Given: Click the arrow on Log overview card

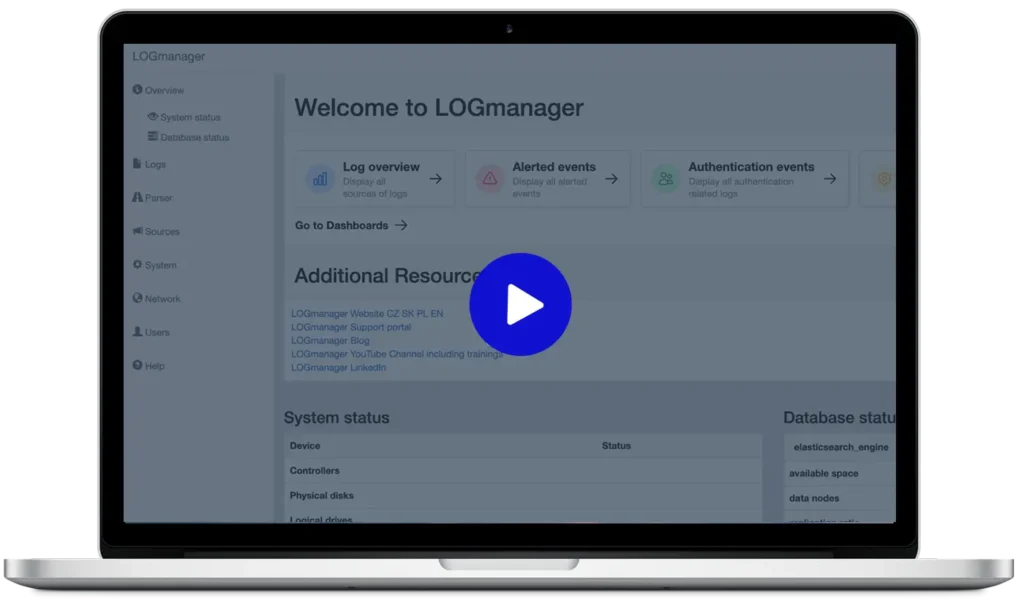Looking at the screenshot, I should point(436,178).
